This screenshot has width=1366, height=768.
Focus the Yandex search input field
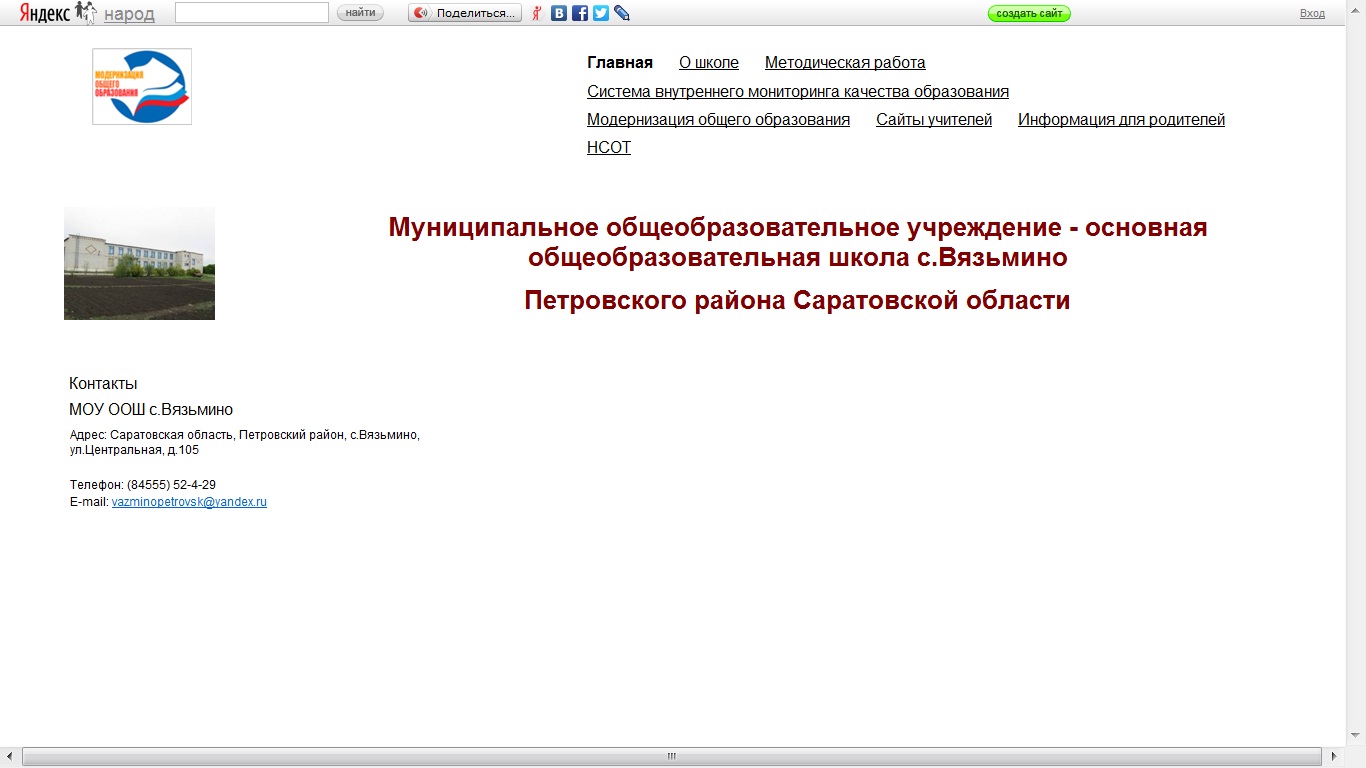tap(252, 13)
